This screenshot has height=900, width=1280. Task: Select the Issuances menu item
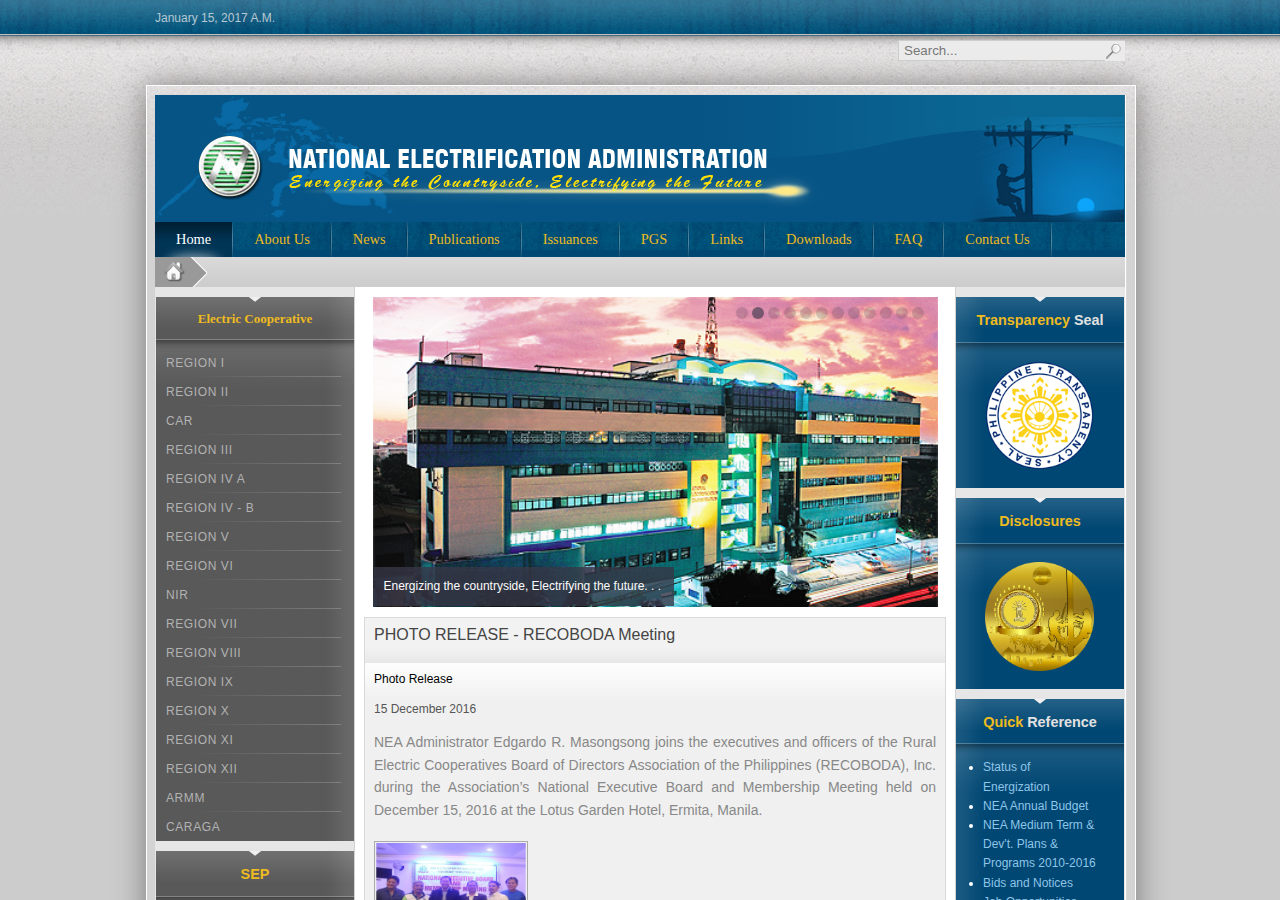(x=570, y=240)
